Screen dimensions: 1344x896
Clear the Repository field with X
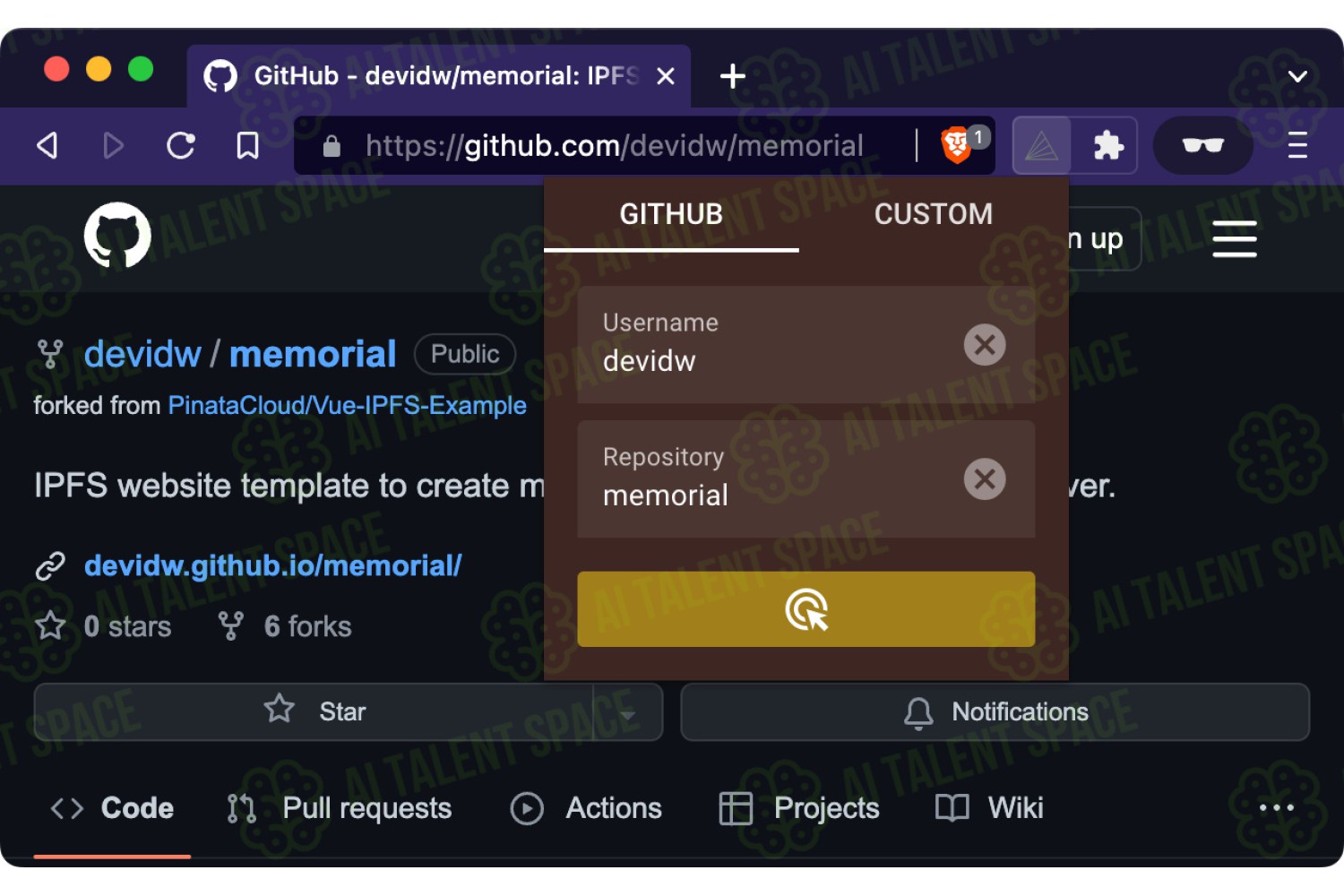(x=985, y=479)
